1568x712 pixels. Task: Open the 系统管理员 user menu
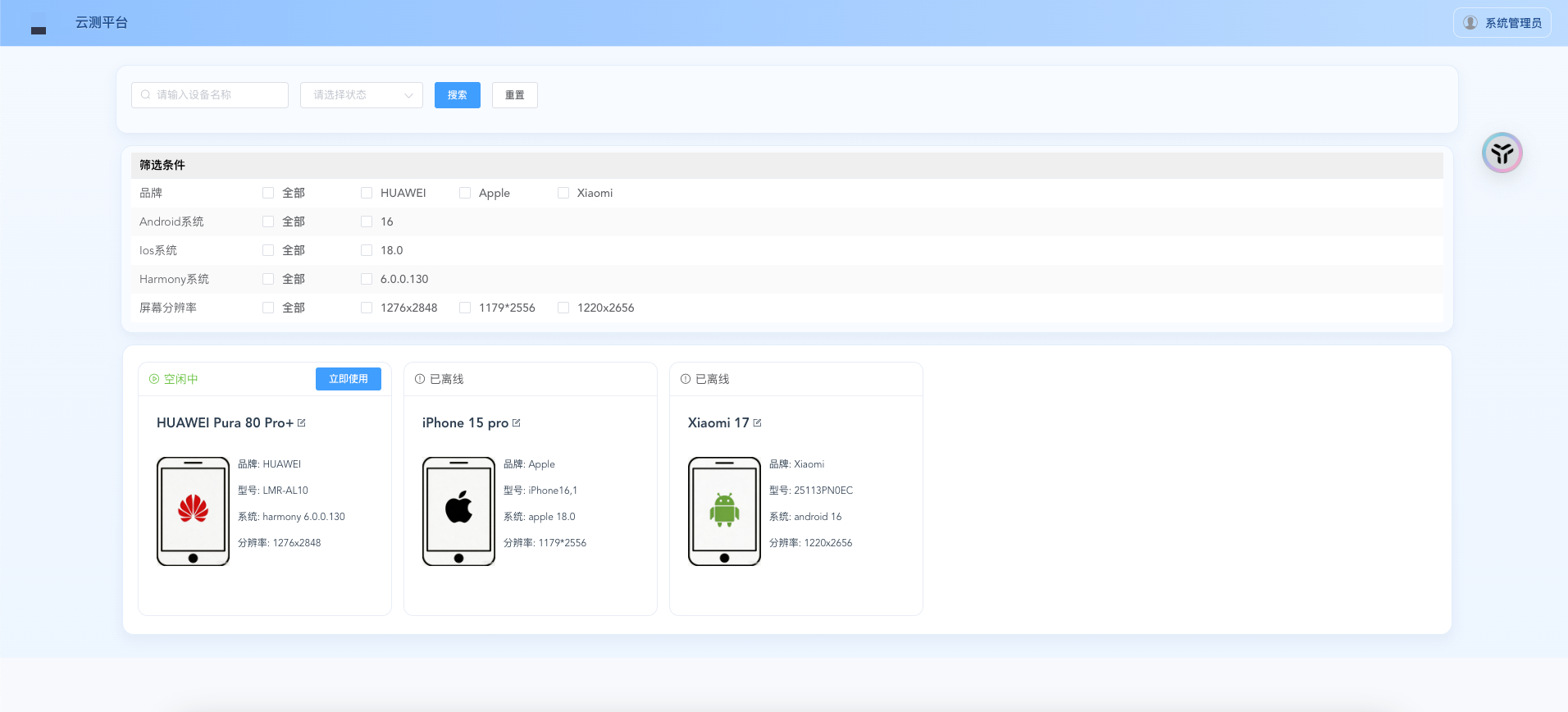(x=1502, y=23)
